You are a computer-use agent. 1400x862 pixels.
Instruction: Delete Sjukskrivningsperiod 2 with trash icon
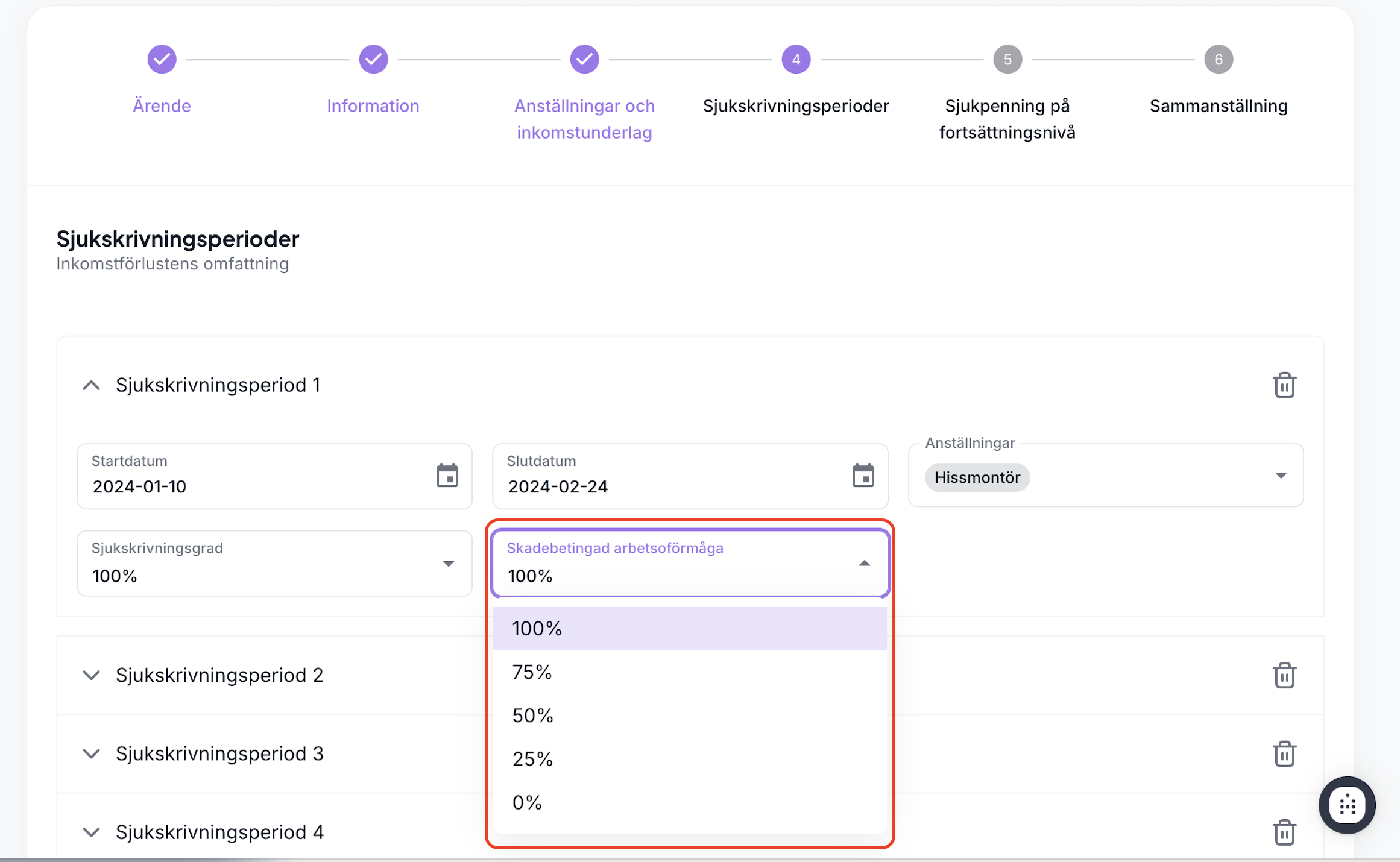1284,675
